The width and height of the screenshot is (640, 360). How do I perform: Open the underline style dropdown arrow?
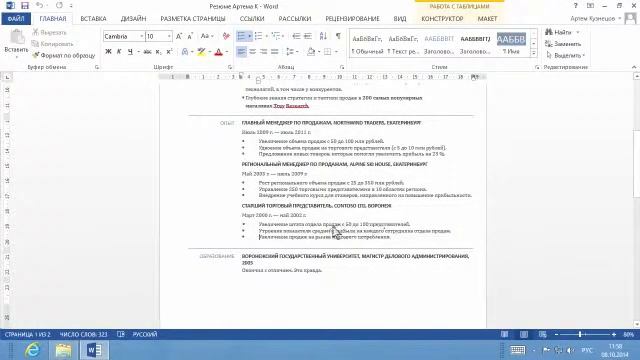pos(138,52)
